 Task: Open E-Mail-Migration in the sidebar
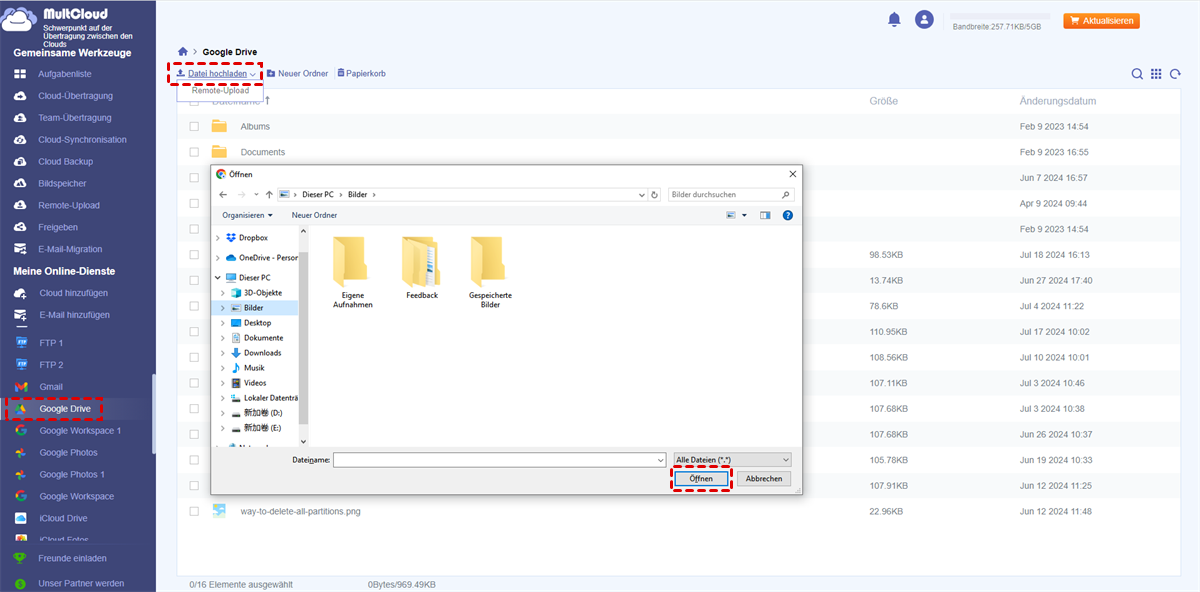click(70, 249)
